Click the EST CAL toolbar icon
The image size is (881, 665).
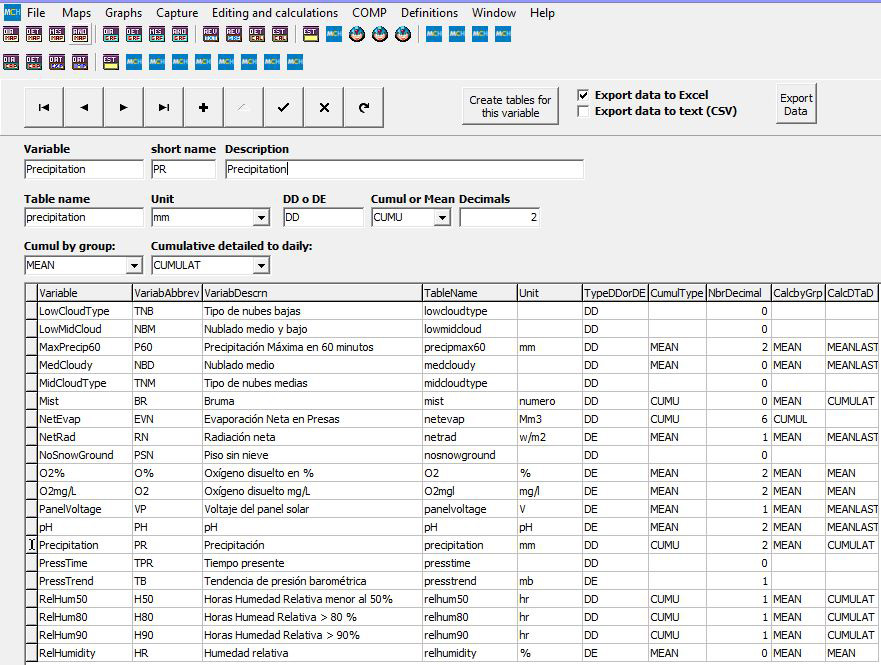[282, 34]
